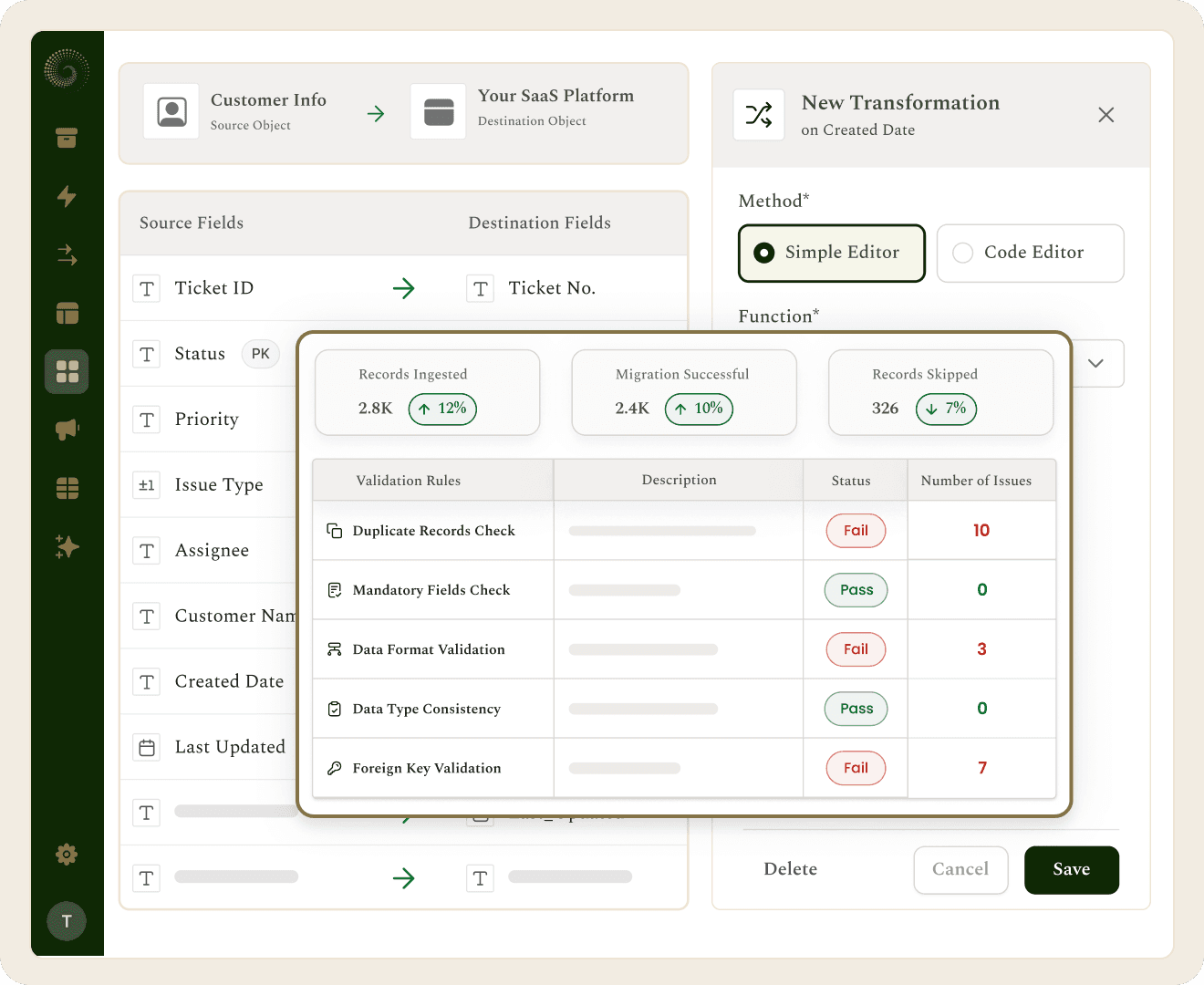Click the Customer Info source object icon
Screen dimensions: 1204x985
(171, 111)
